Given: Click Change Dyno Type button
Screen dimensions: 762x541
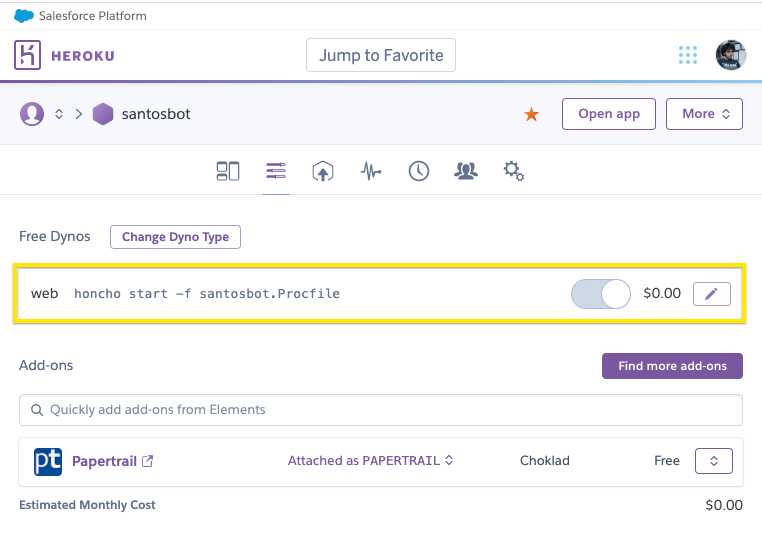Looking at the screenshot, I should (175, 237).
